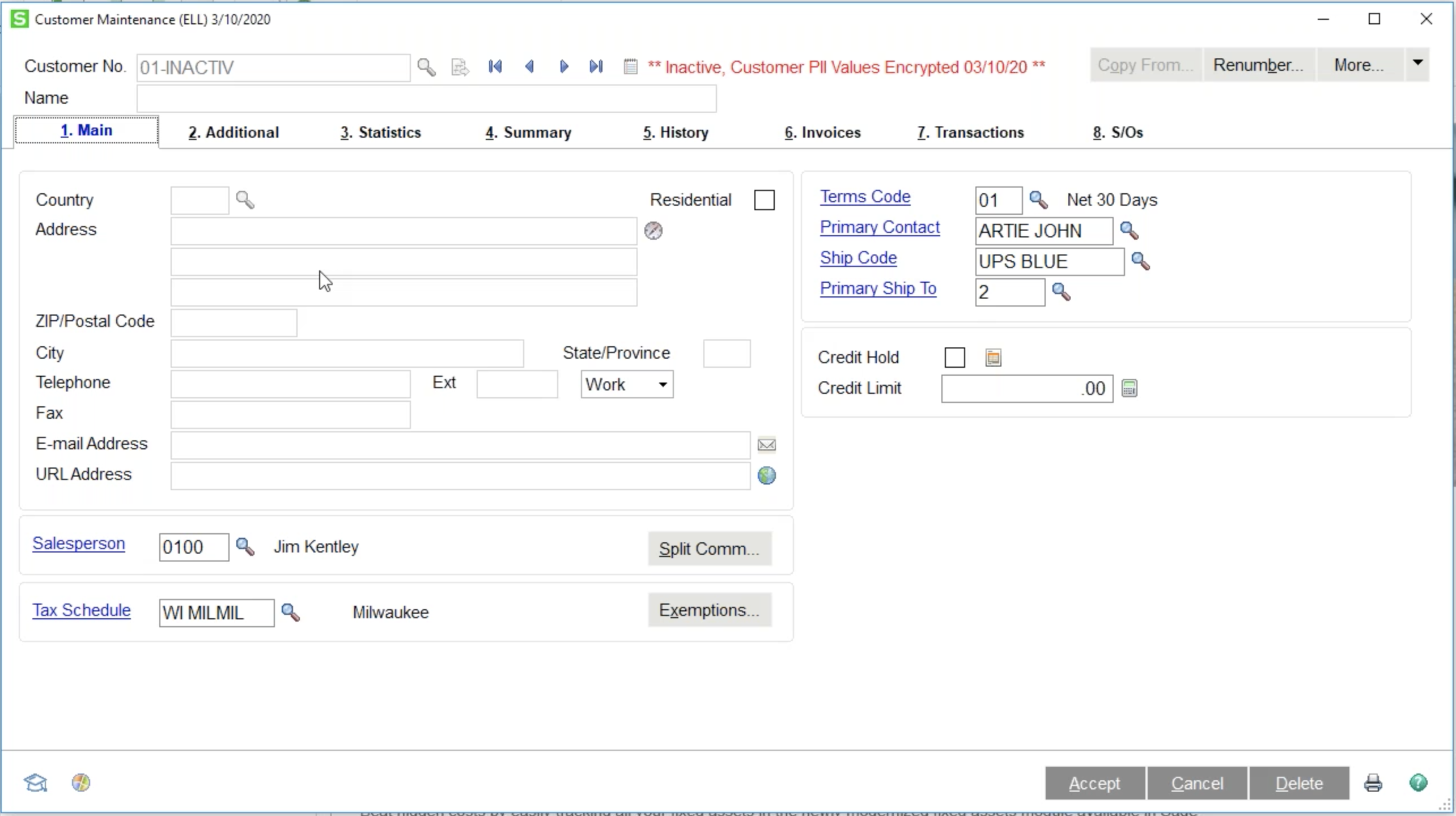Click the State/Province field
The height and width of the screenshot is (816, 1456).
[x=727, y=354]
